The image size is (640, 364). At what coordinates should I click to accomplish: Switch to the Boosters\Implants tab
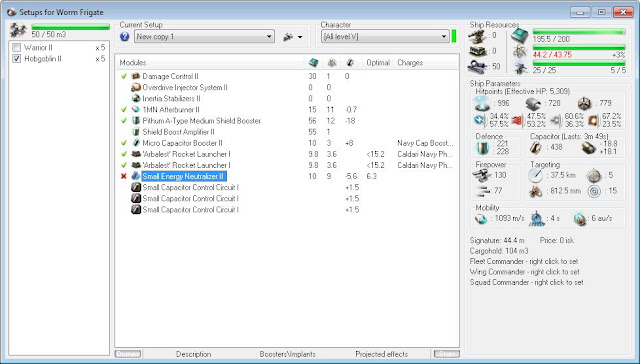[x=287, y=354]
